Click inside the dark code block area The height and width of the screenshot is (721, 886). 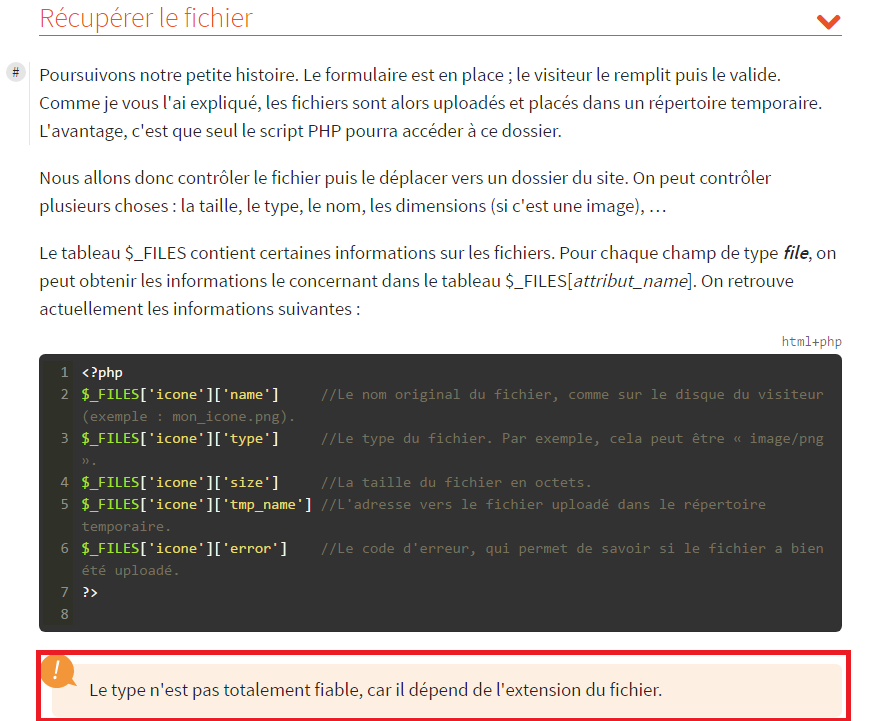pos(440,490)
